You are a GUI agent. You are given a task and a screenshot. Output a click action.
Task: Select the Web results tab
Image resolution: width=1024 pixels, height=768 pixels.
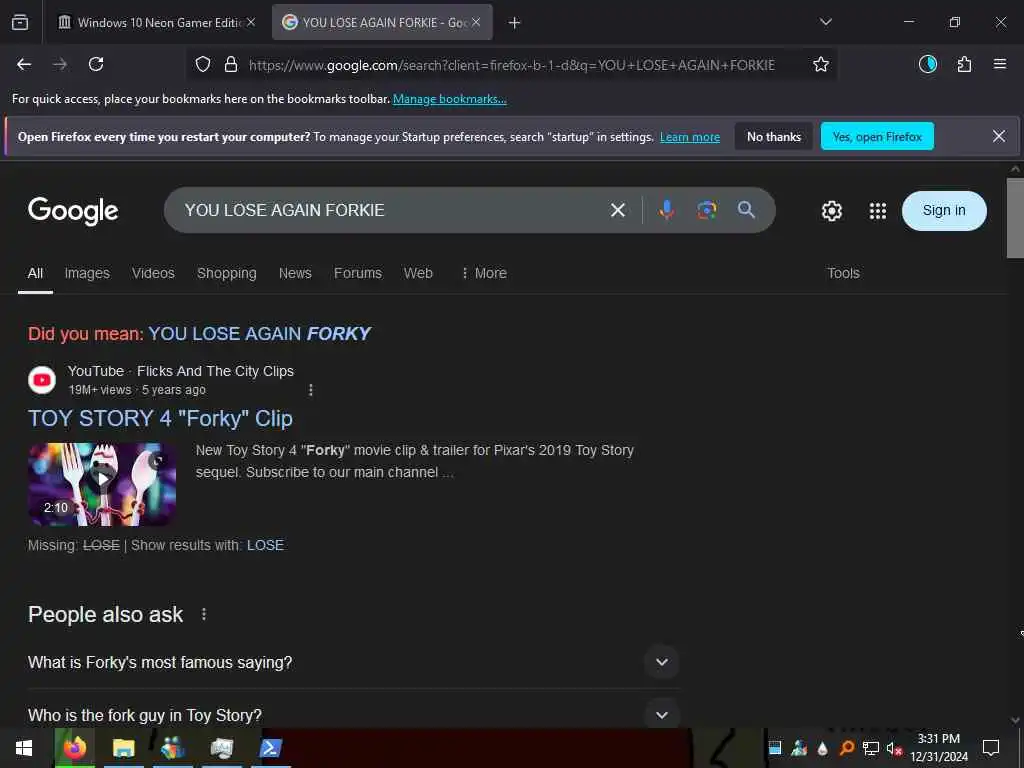click(418, 273)
